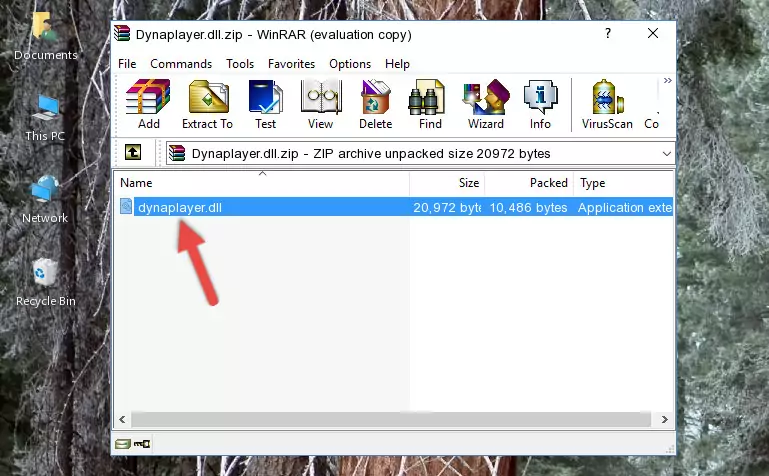Click the Add archive toolbar icon
Screen dimensions: 769x476
click(148, 104)
